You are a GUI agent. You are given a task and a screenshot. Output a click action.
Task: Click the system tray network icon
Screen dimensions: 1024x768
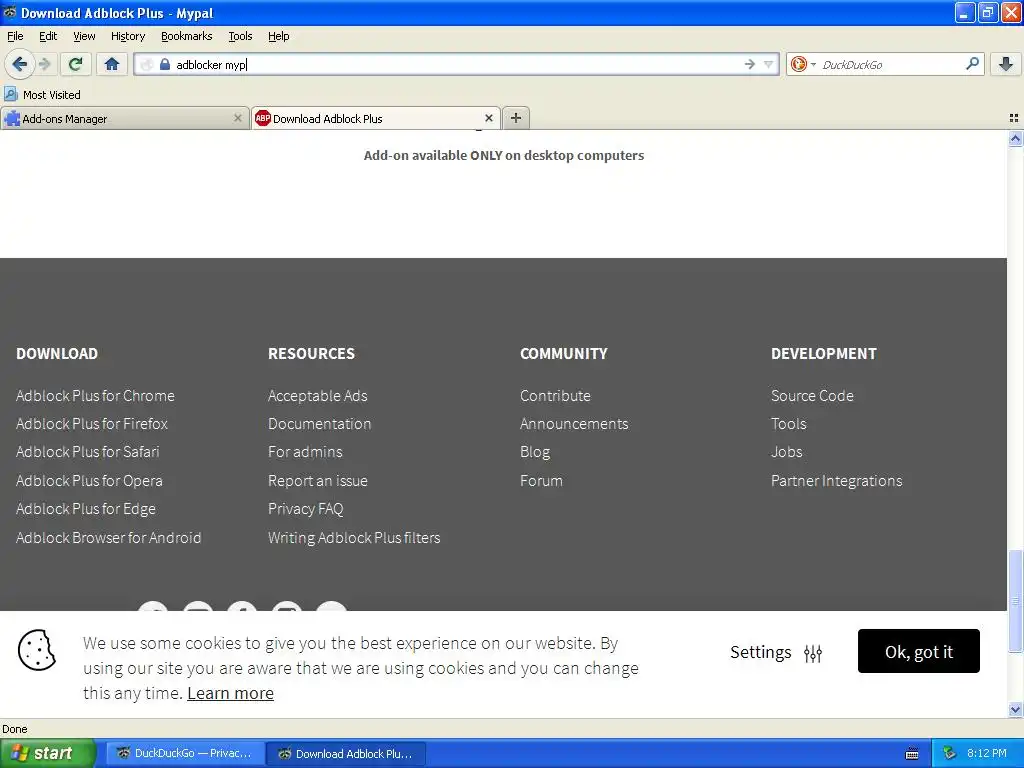pos(949,753)
